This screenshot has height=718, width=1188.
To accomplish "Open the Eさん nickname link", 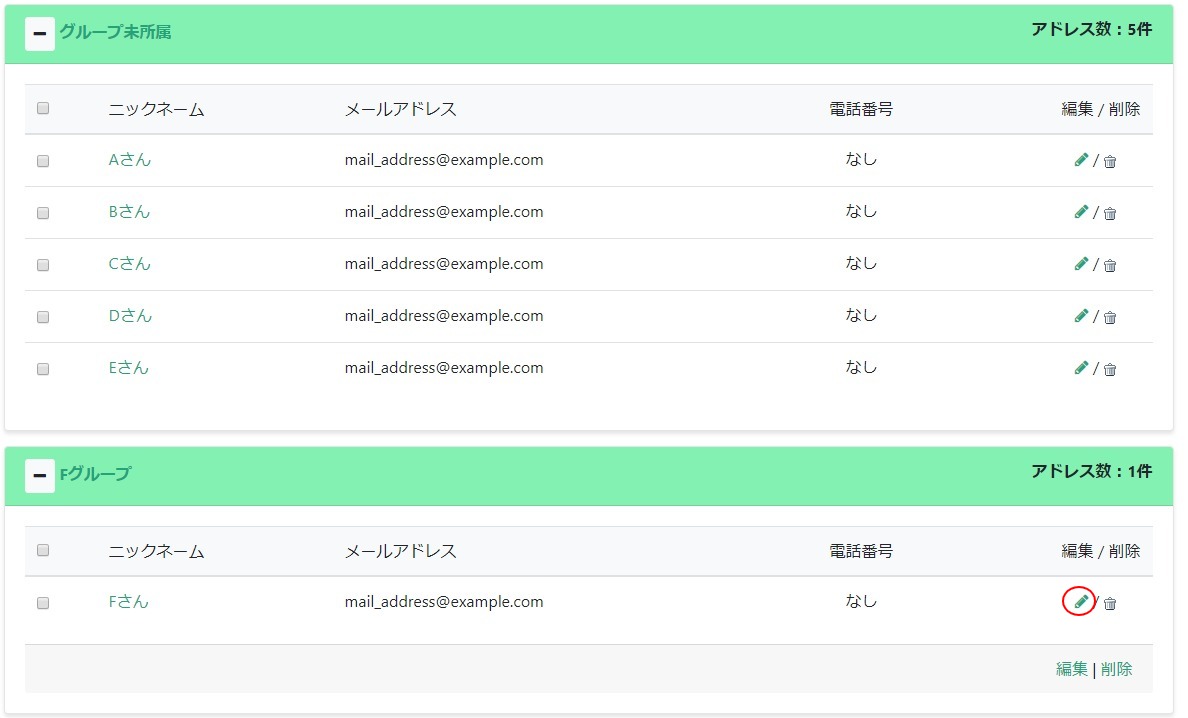I will [129, 368].
